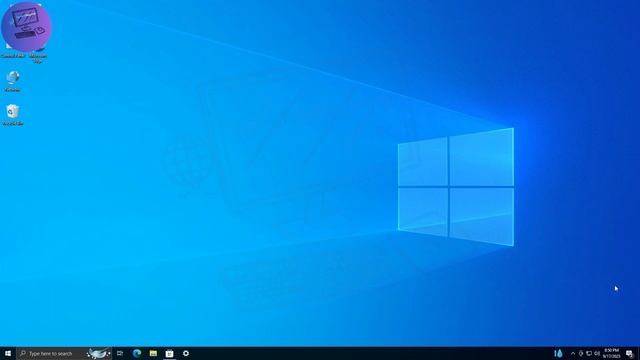Open the Windows Start menu

click(x=8, y=353)
